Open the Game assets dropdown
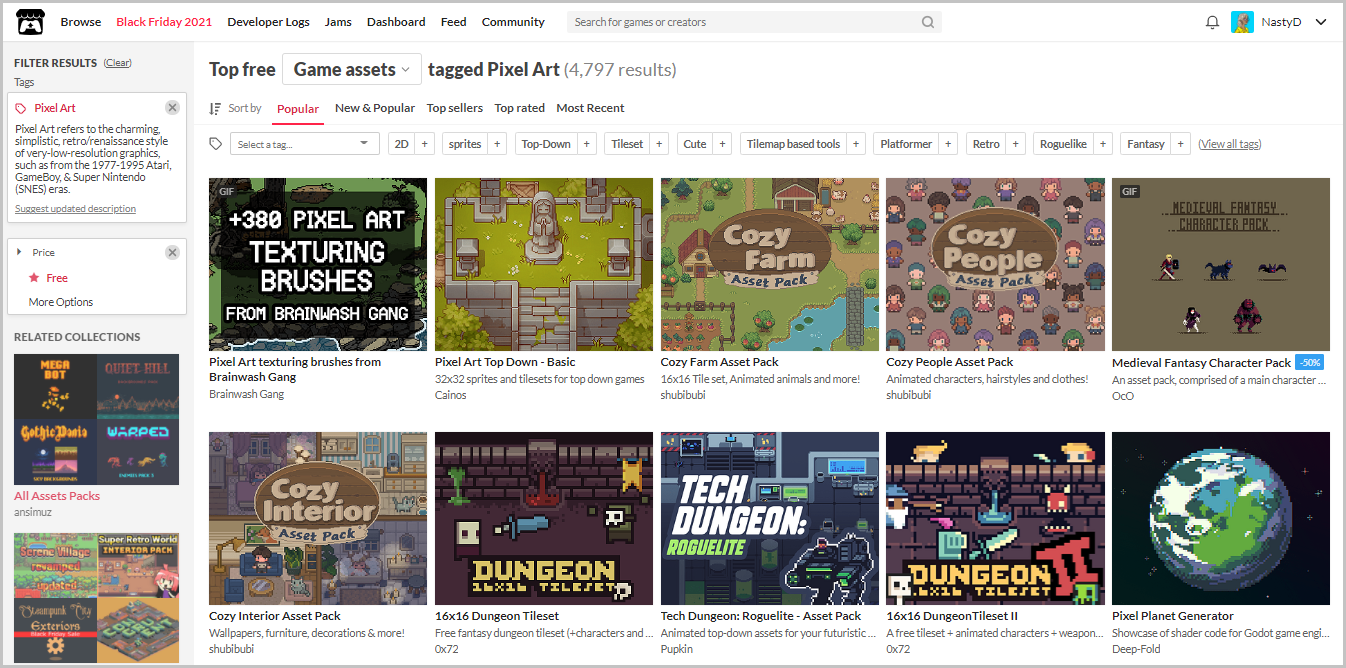Screen dimensions: 1346x668 [352, 69]
